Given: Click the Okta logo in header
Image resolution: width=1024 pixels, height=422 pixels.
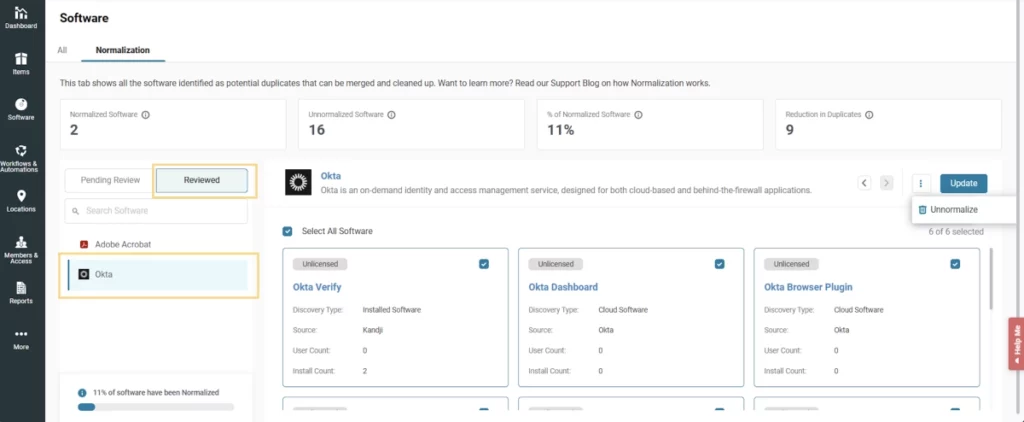Looking at the screenshot, I should click(x=298, y=183).
